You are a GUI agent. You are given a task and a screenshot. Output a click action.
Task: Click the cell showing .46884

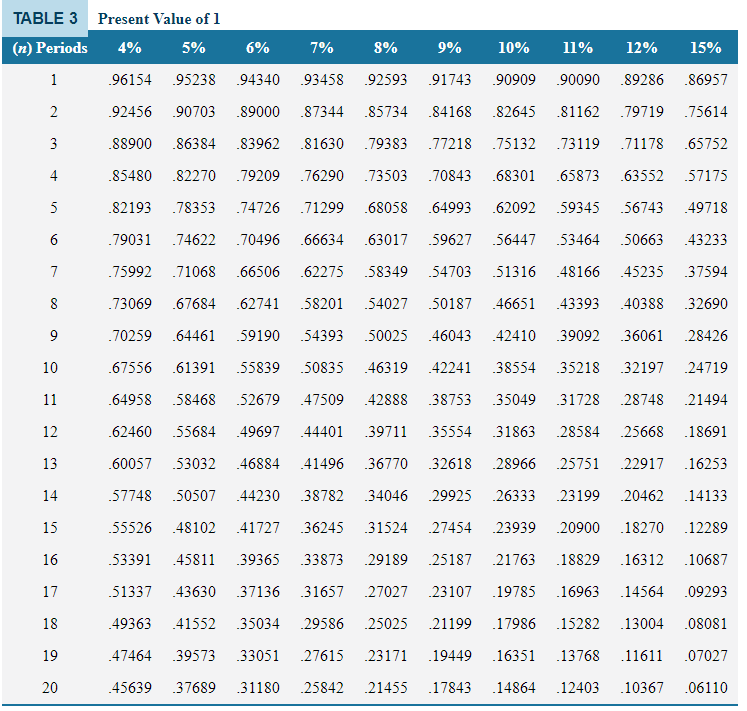coord(258,464)
